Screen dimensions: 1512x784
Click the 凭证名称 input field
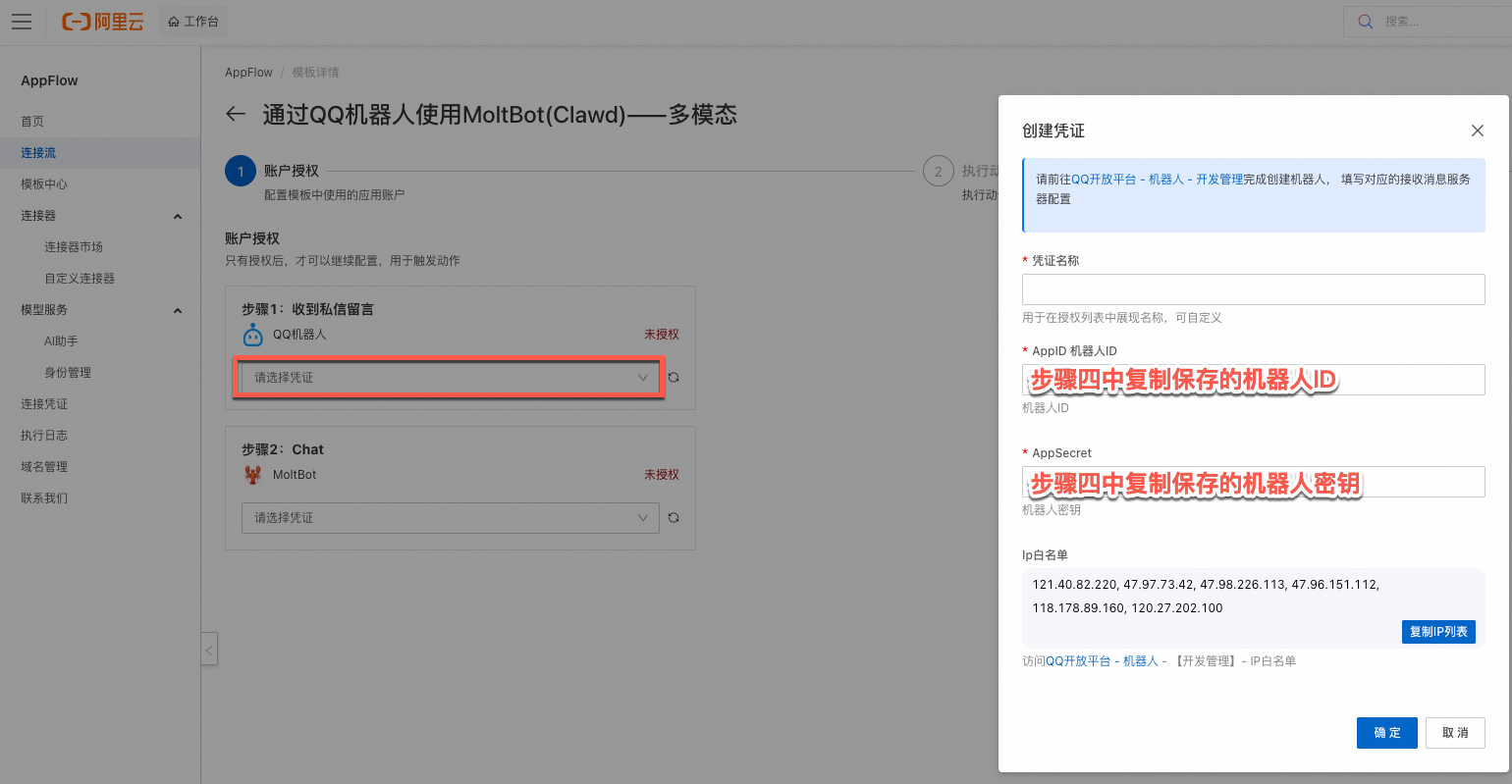[1253, 289]
